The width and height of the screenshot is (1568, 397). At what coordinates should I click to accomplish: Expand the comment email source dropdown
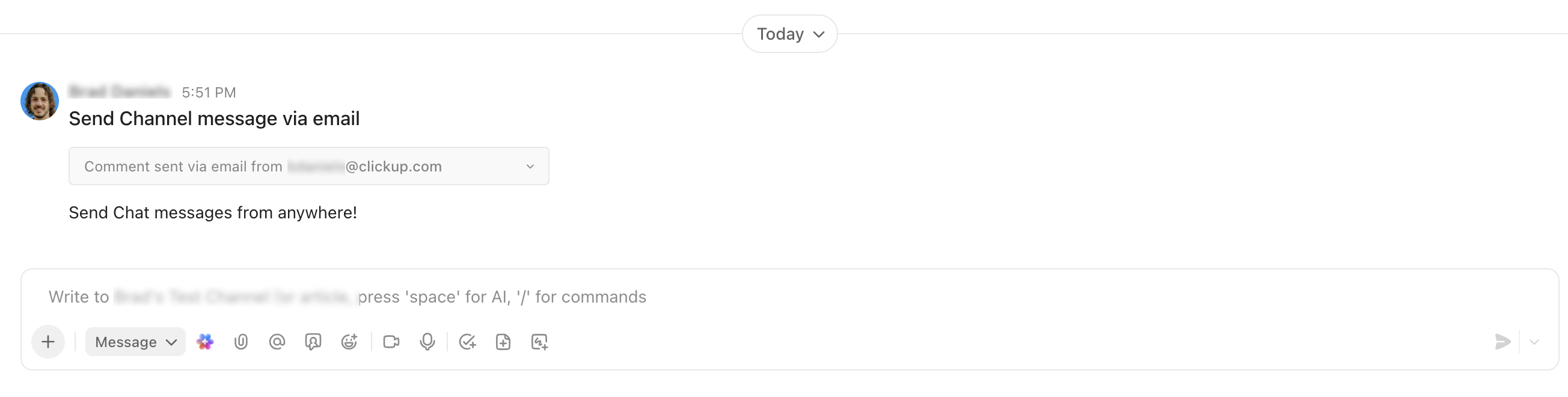(x=529, y=165)
